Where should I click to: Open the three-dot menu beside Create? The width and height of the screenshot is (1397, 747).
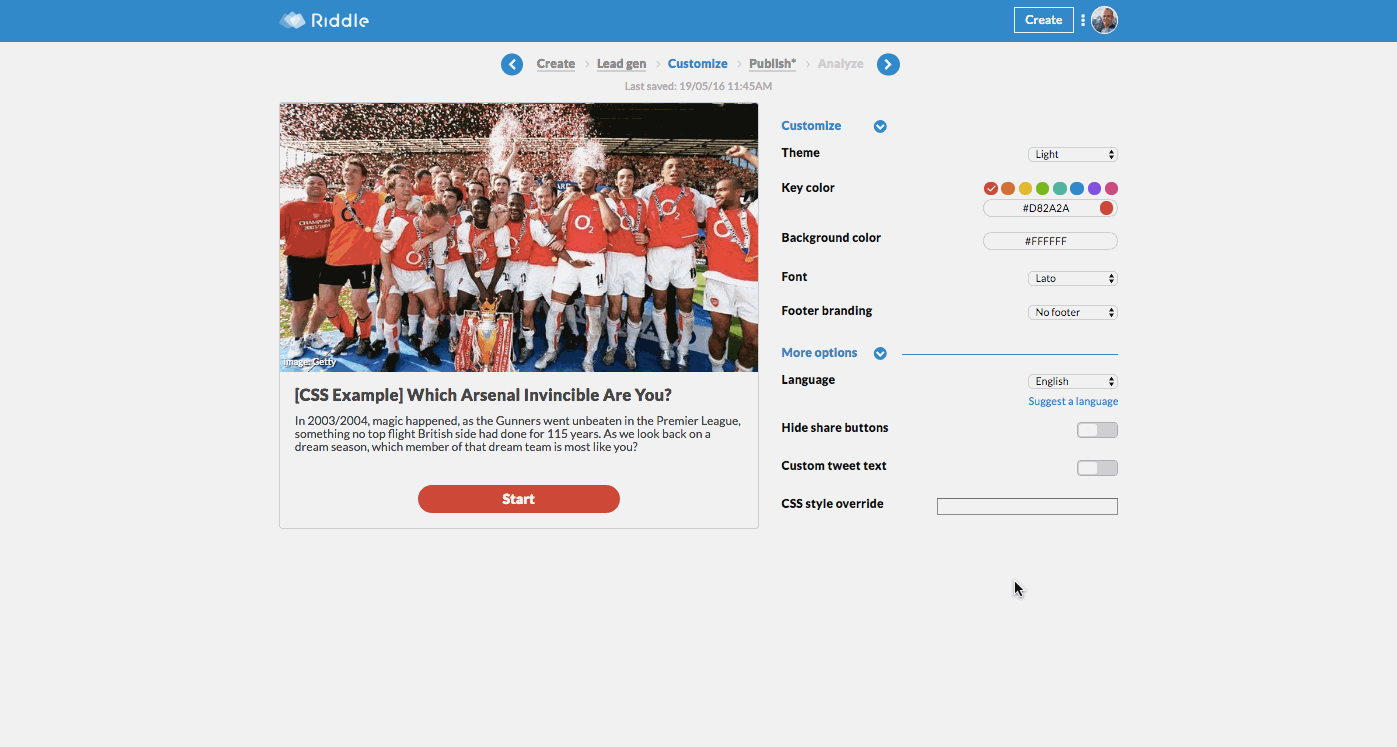tap(1083, 20)
